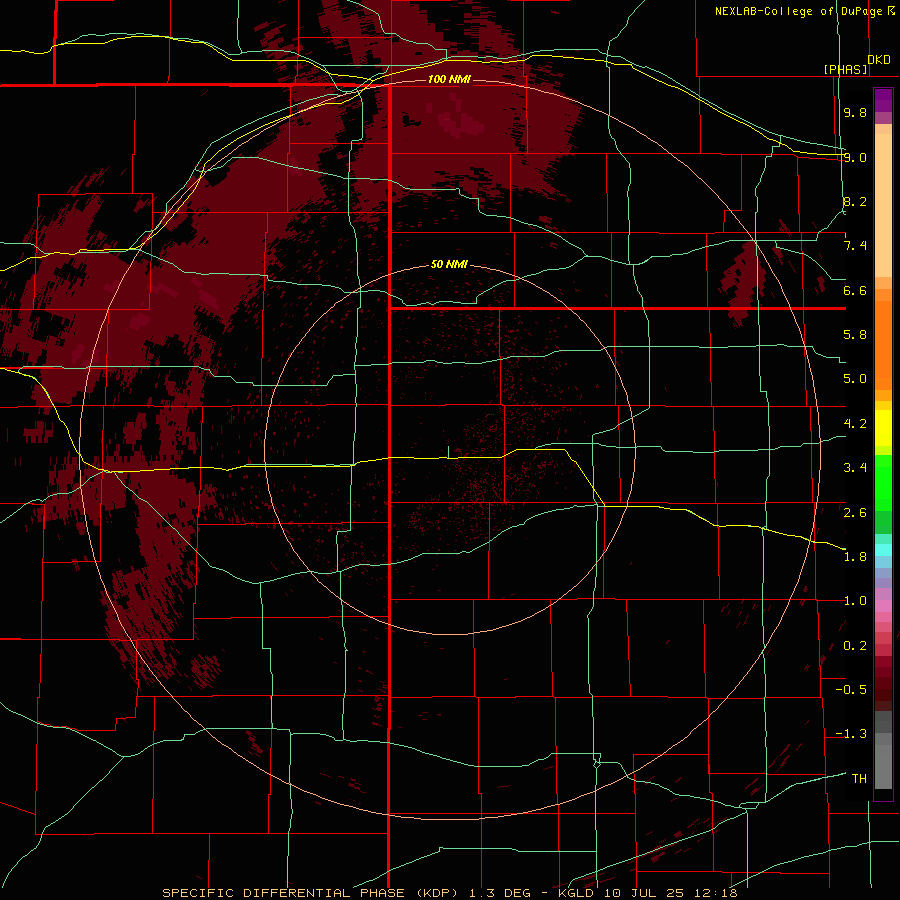Click the 8.2 value on the color scale
Viewport: 900px width, 900px height.
pyautogui.click(x=855, y=201)
